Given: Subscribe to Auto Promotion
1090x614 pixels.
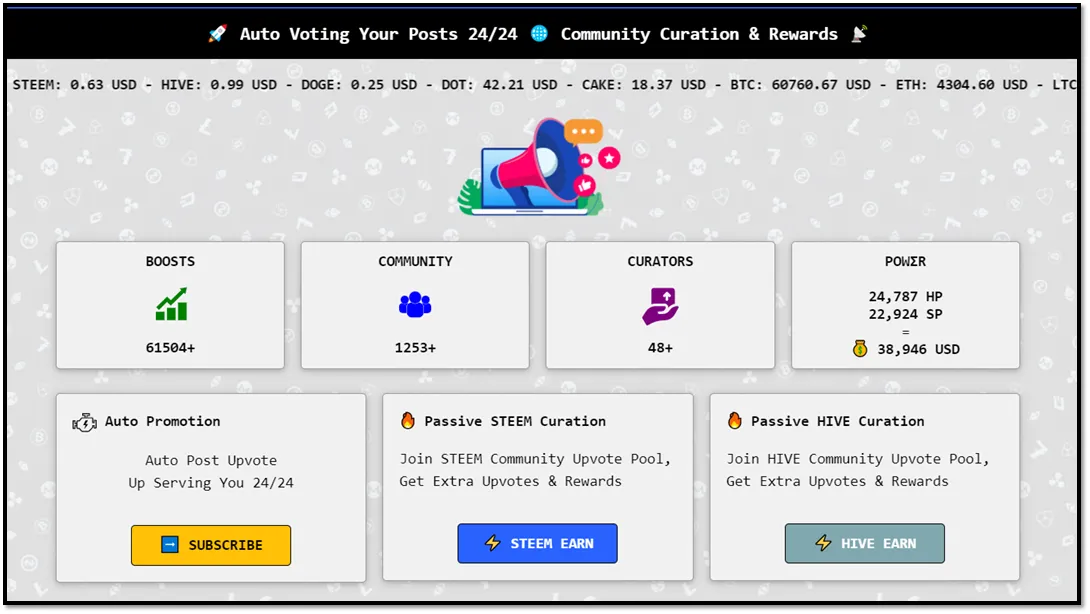Looking at the screenshot, I should click(x=211, y=545).
